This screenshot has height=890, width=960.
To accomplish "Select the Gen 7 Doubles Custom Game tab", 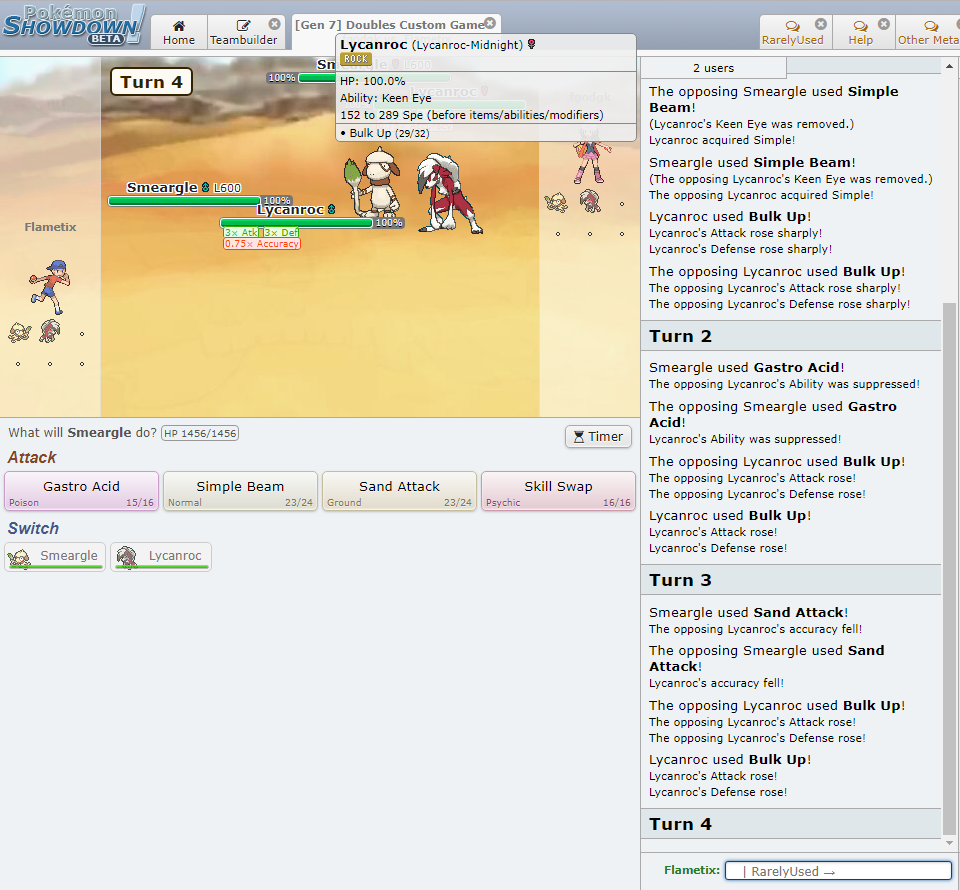I will (x=390, y=25).
